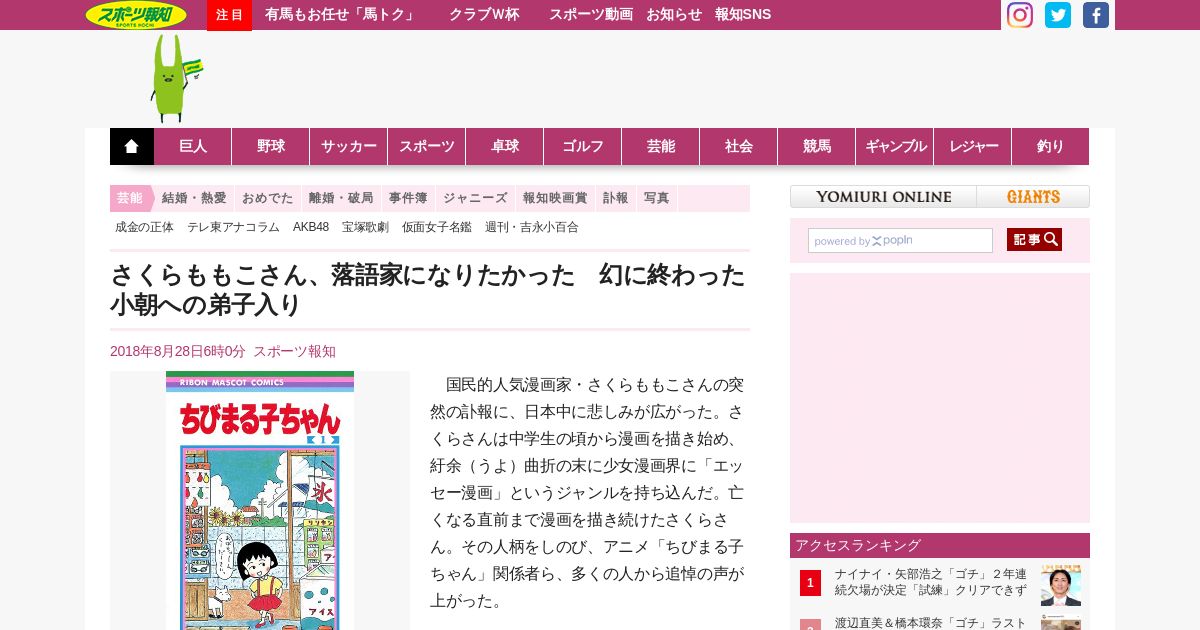This screenshot has height=630, width=1200.
Task: Click the スポーツ報知 source link under headline
Action: click(294, 351)
